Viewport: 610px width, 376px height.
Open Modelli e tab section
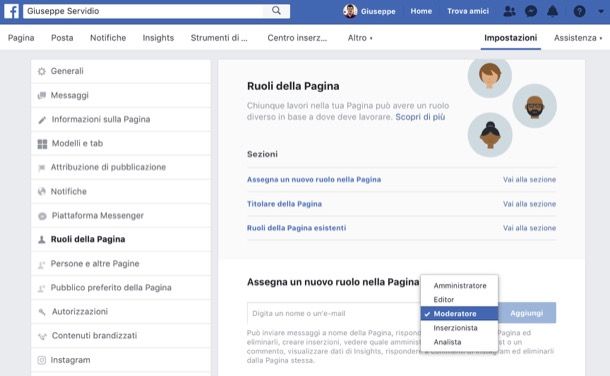tap(121, 143)
